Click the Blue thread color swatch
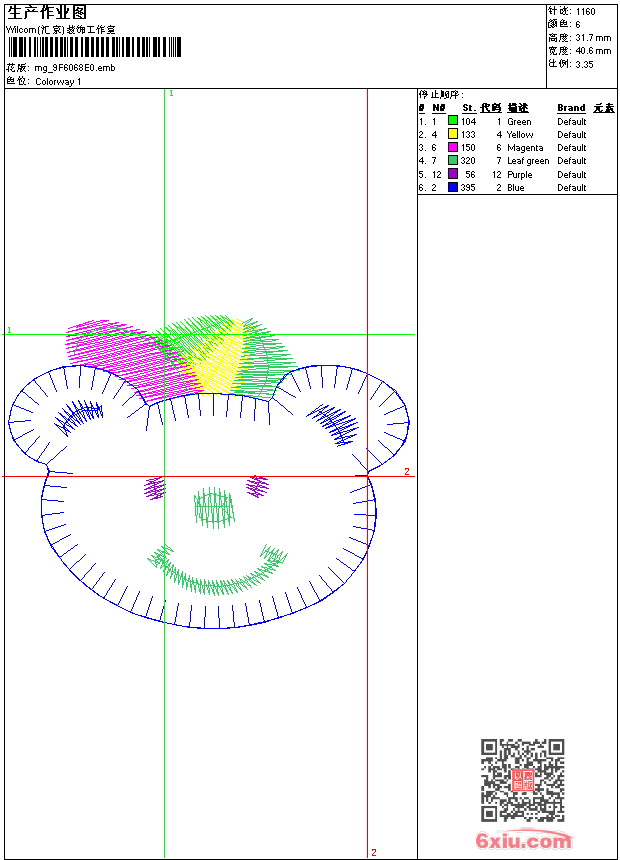 pyautogui.click(x=453, y=187)
